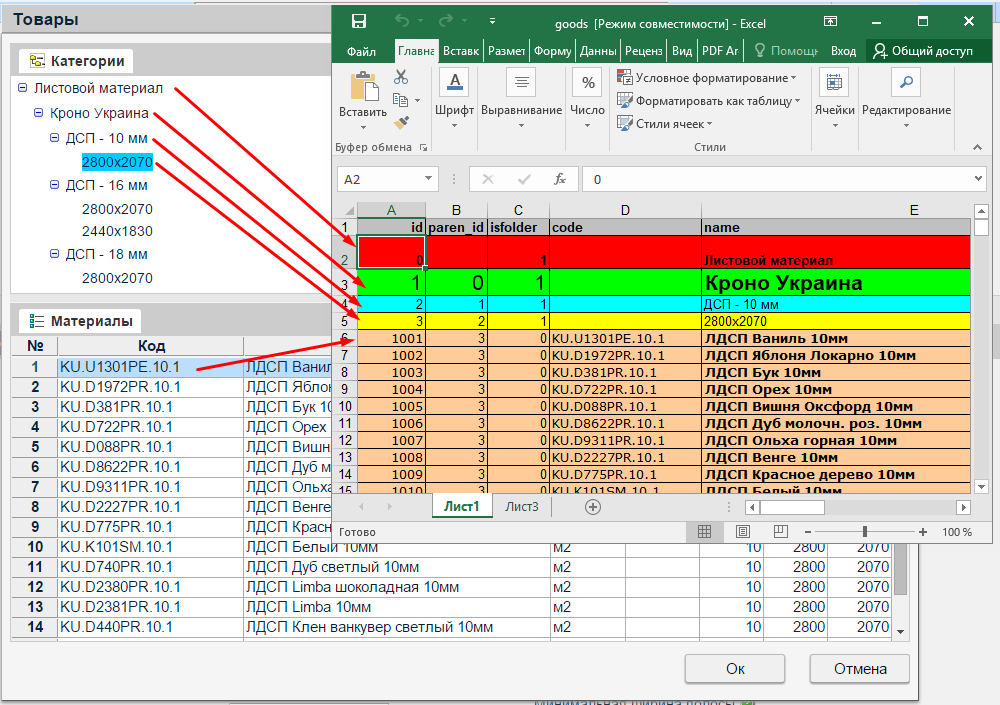1000x705 pixels.
Task: Open the Шрифт font group icon
Action: [x=454, y=83]
